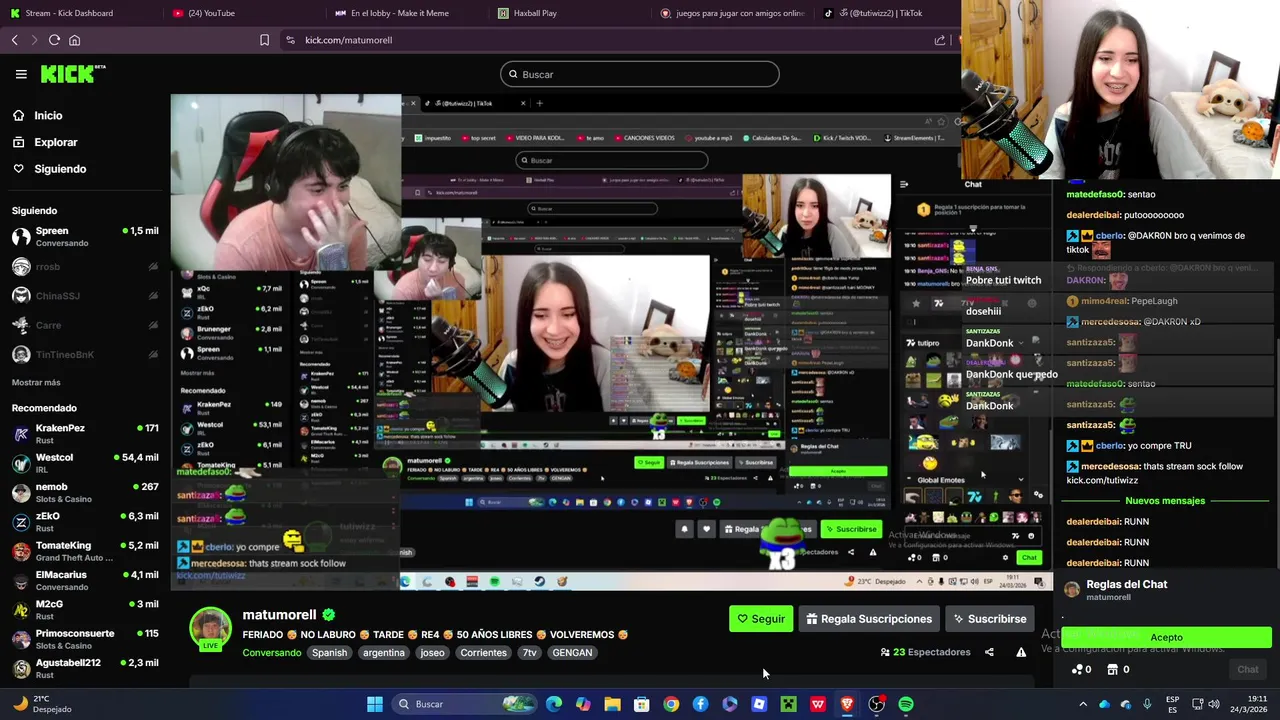Open matumorell's live avatar
The width and height of the screenshot is (1280, 720).
pyautogui.click(x=210, y=629)
